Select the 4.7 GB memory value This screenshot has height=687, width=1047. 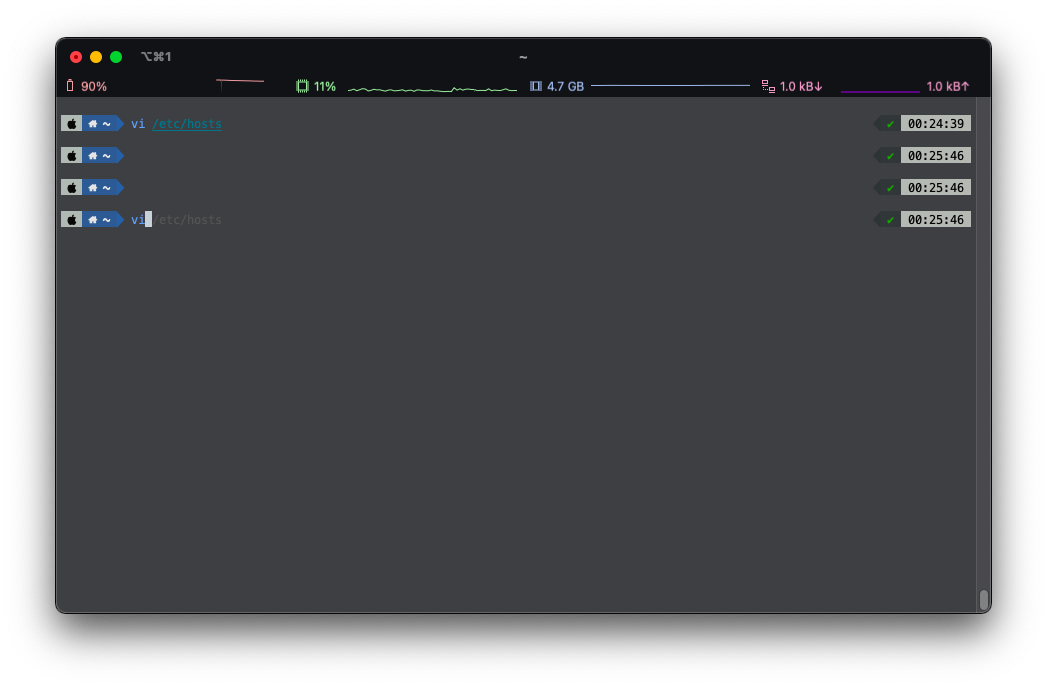[x=566, y=86]
